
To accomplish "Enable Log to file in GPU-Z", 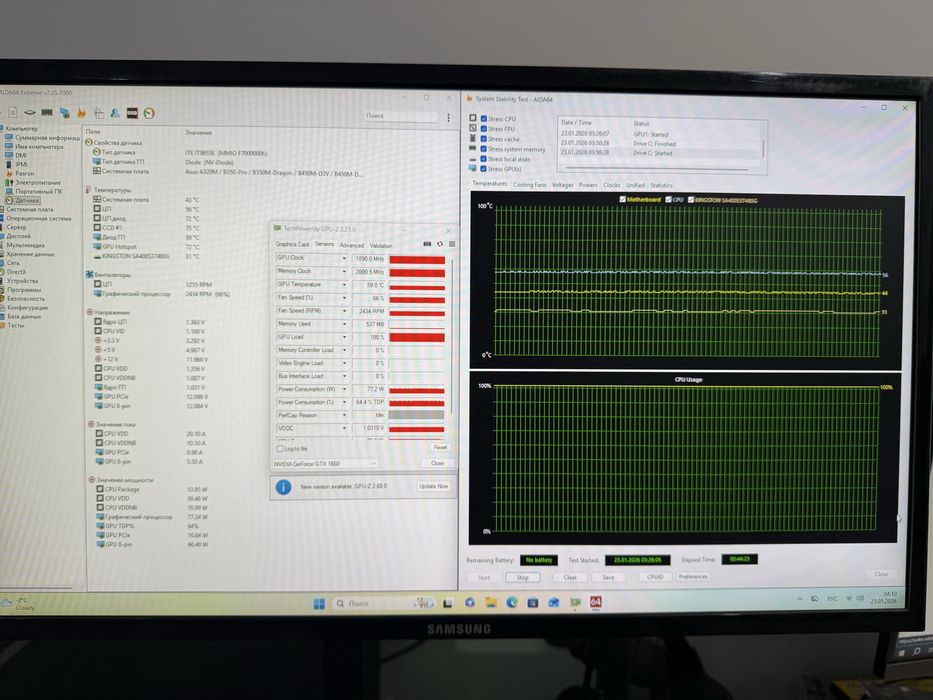I will tap(280, 448).
